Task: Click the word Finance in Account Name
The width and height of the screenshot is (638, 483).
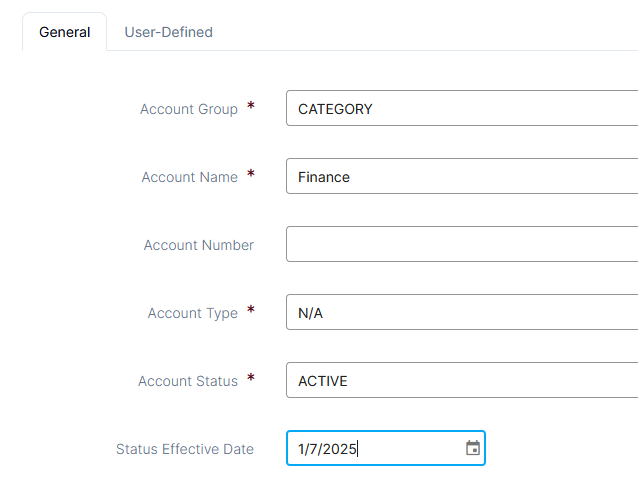Action: pyautogui.click(x=324, y=177)
